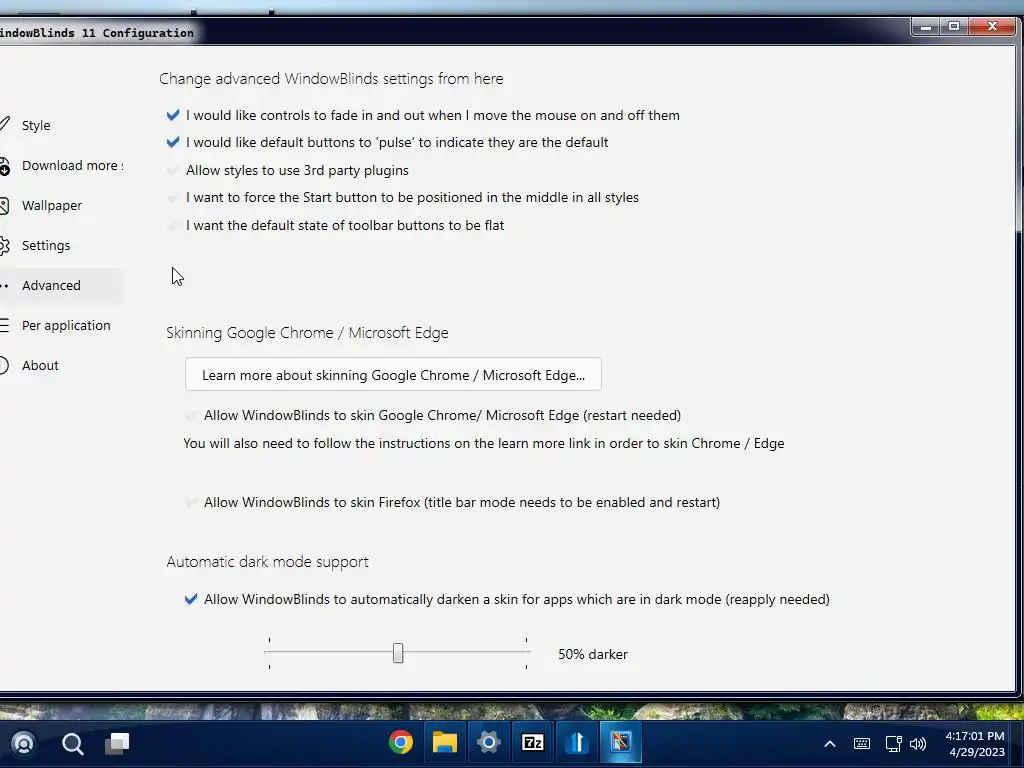Enable Allow styles to use 3rd party plugins

173,170
